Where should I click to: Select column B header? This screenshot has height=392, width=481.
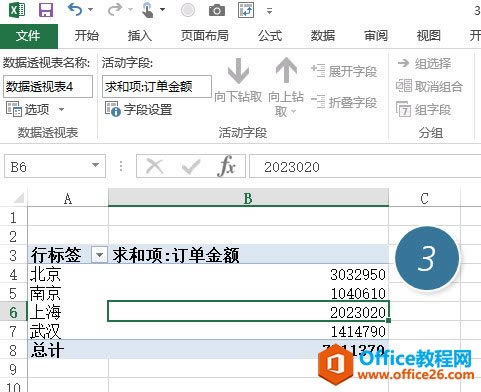(248, 198)
